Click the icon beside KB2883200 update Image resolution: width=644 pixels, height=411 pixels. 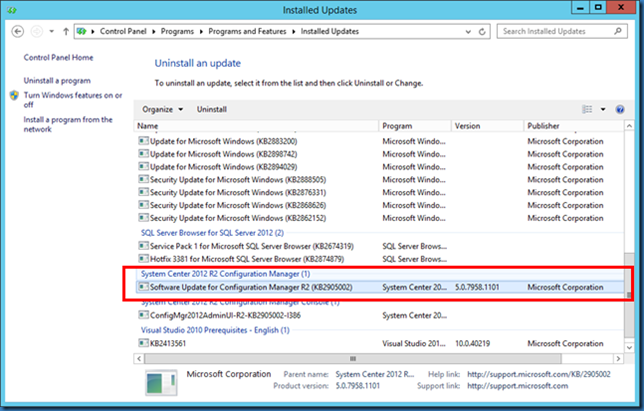pos(143,141)
